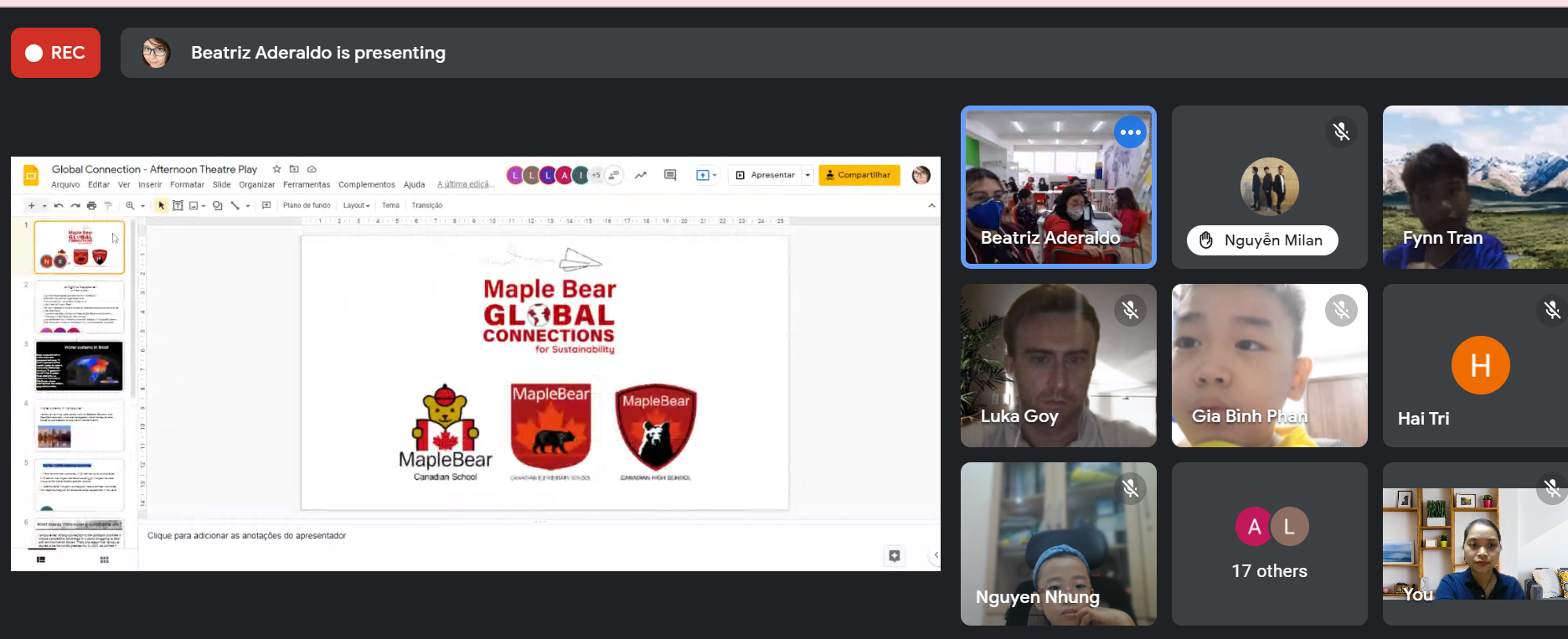Open the Organizar menu
Screen dimensions: 1568x639
pos(256,185)
